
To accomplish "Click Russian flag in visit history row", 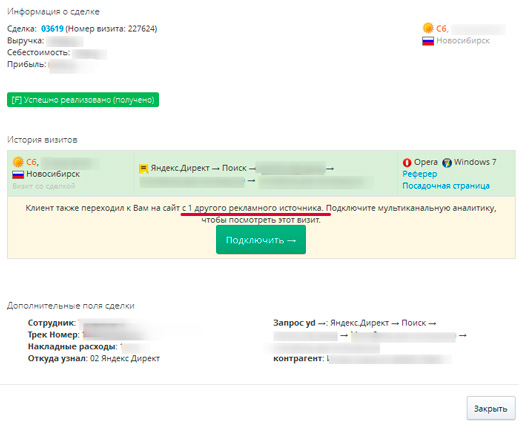I will 18,174.
